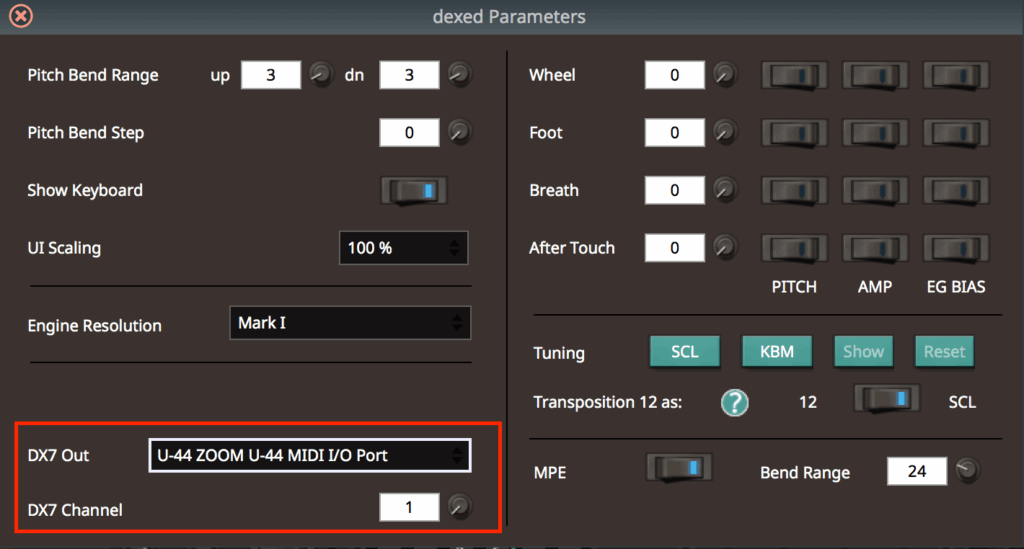Click the Foot controller range knob
The width and height of the screenshot is (1024, 549).
(724, 132)
